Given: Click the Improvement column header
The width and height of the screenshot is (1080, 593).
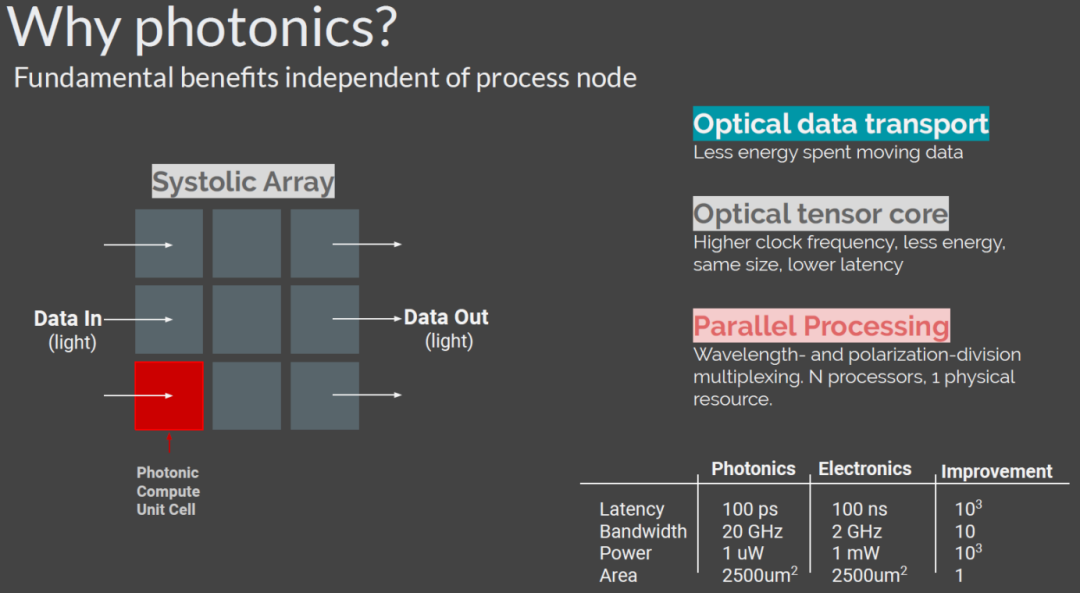Looking at the screenshot, I should [997, 471].
